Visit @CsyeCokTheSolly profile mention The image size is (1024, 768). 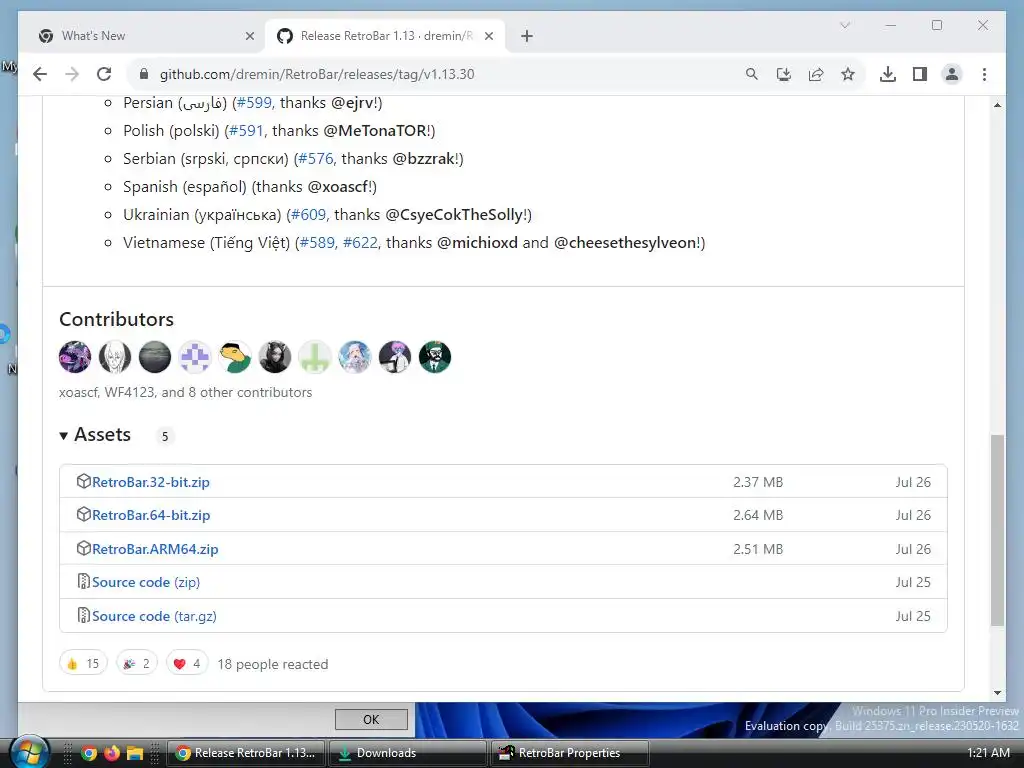[455, 215]
